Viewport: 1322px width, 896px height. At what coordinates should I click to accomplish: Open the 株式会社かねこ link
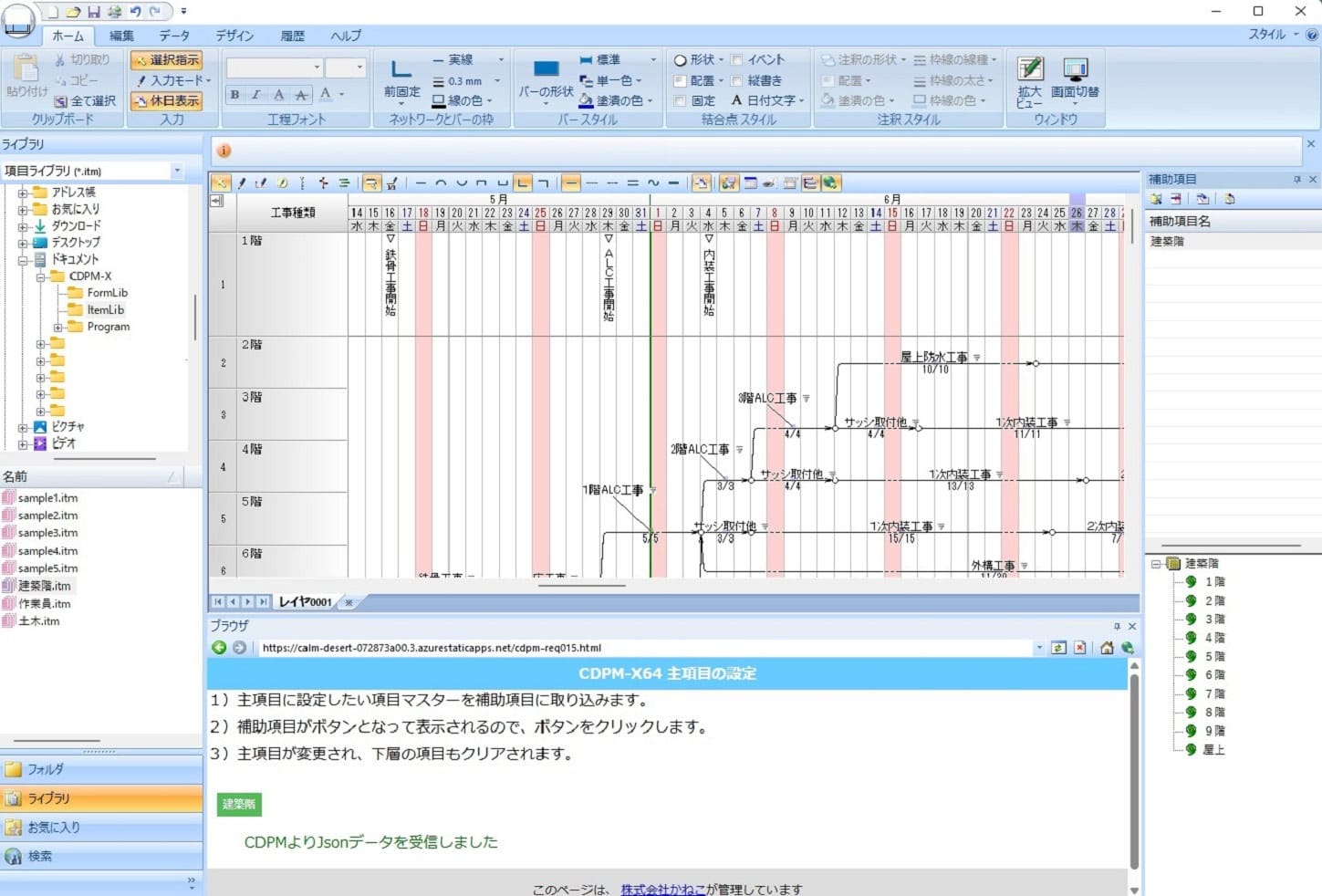tap(664, 890)
